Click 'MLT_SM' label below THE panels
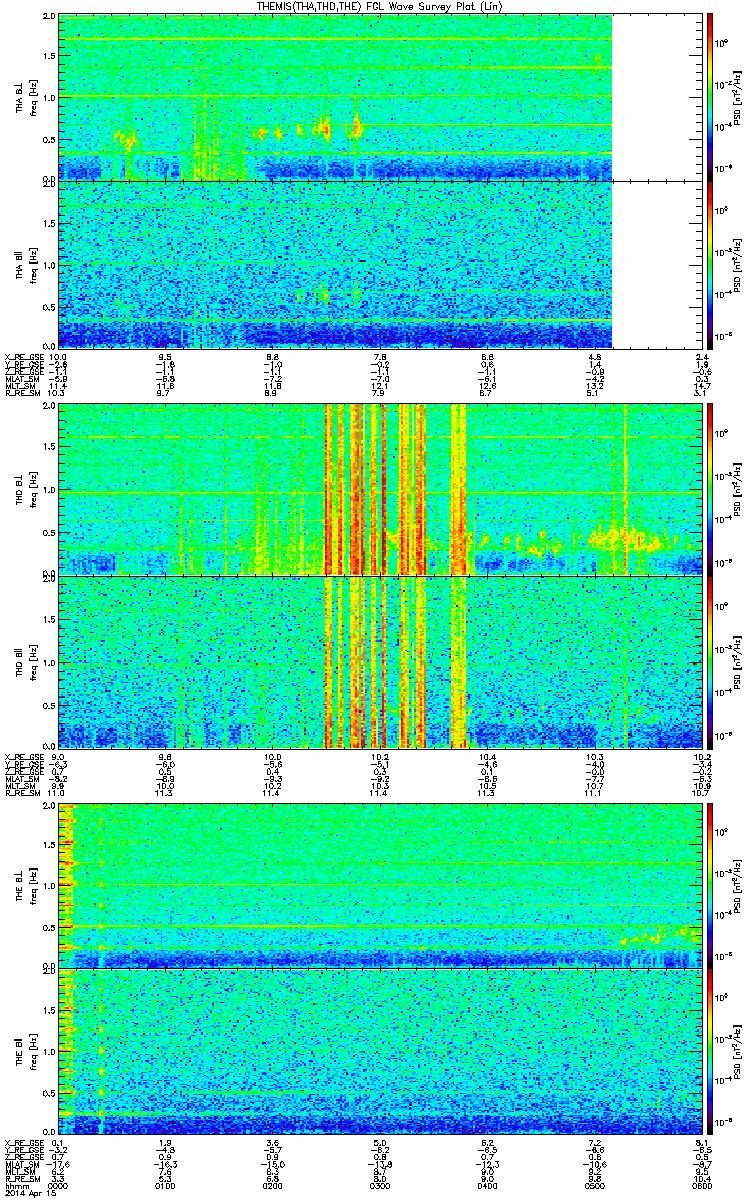This screenshot has width=750, height=1200. coord(19,1174)
